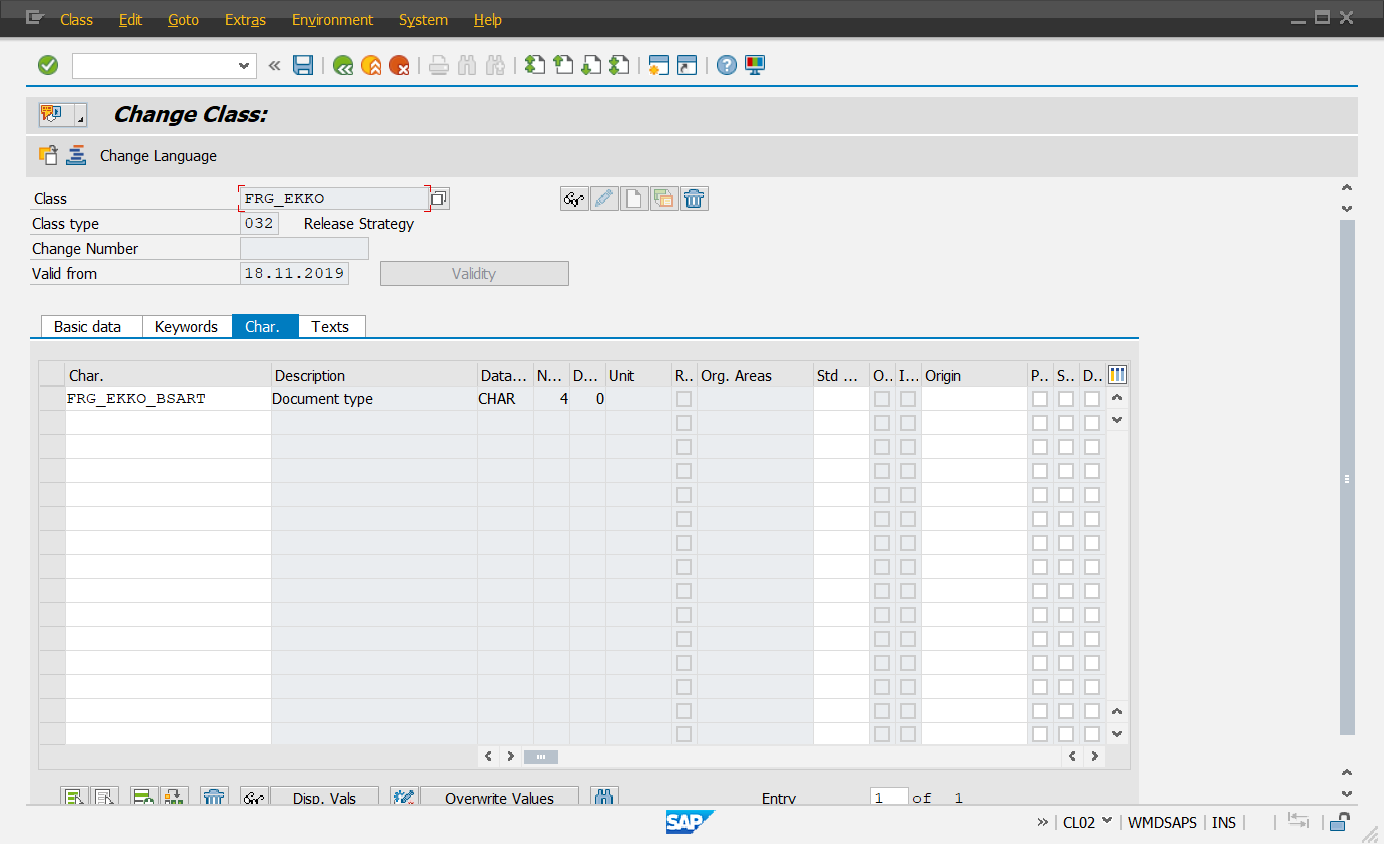This screenshot has height=844, width=1384.
Task: Click the table horizontal scrollbar thumb
Action: [540, 757]
